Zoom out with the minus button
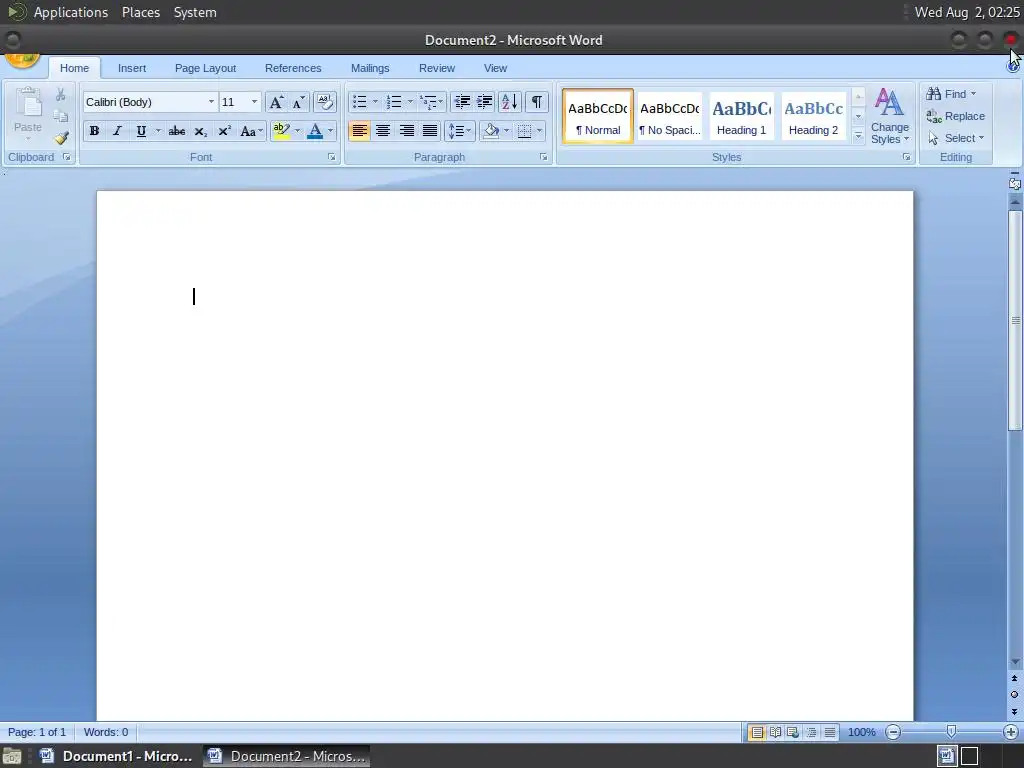This screenshot has height=768, width=1024. [x=893, y=732]
